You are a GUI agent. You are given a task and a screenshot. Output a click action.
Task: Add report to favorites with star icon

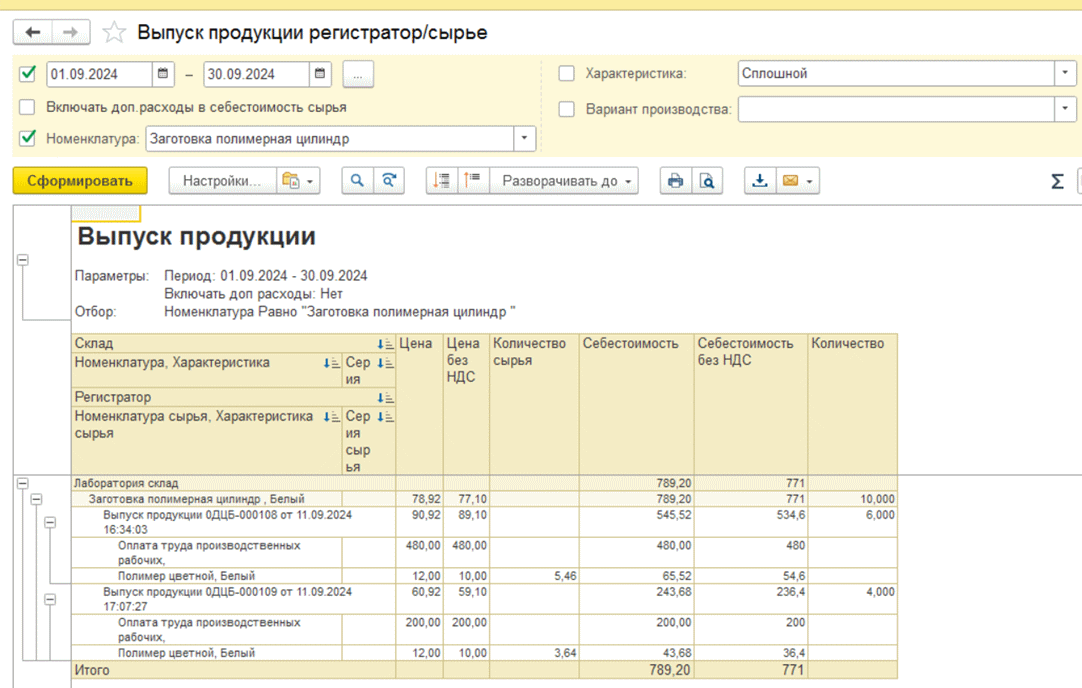pyautogui.click(x=115, y=33)
